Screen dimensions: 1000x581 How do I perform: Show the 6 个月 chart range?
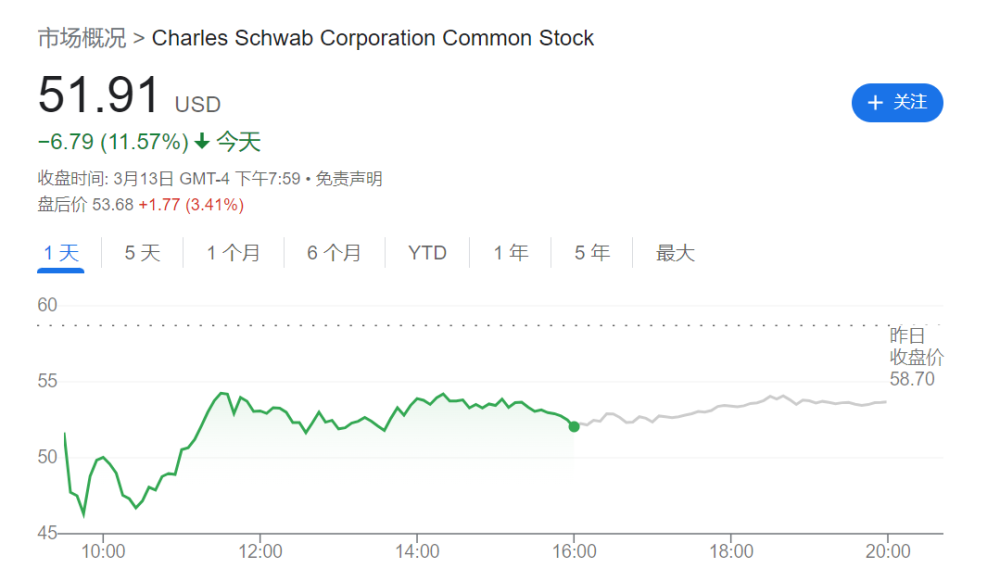tap(334, 253)
